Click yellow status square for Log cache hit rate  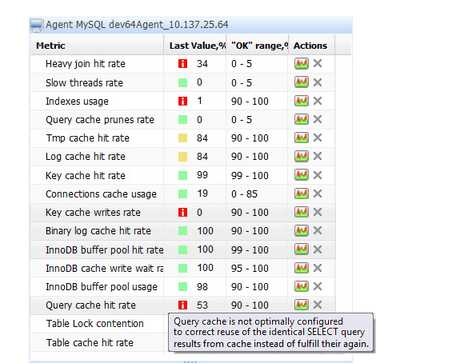[183, 156]
